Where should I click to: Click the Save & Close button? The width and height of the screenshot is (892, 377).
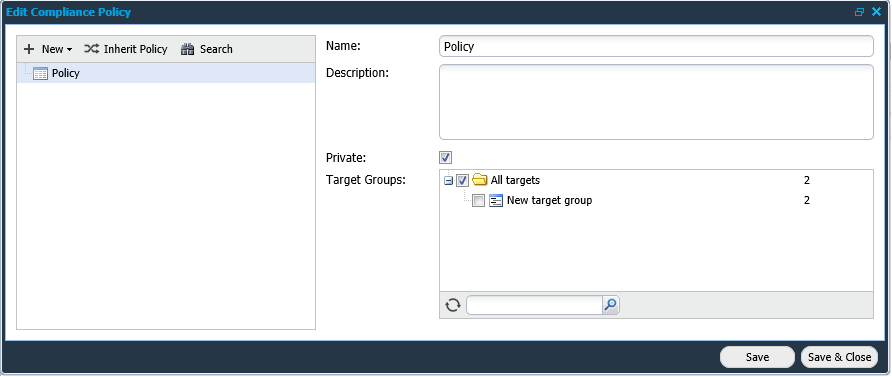pos(839,357)
